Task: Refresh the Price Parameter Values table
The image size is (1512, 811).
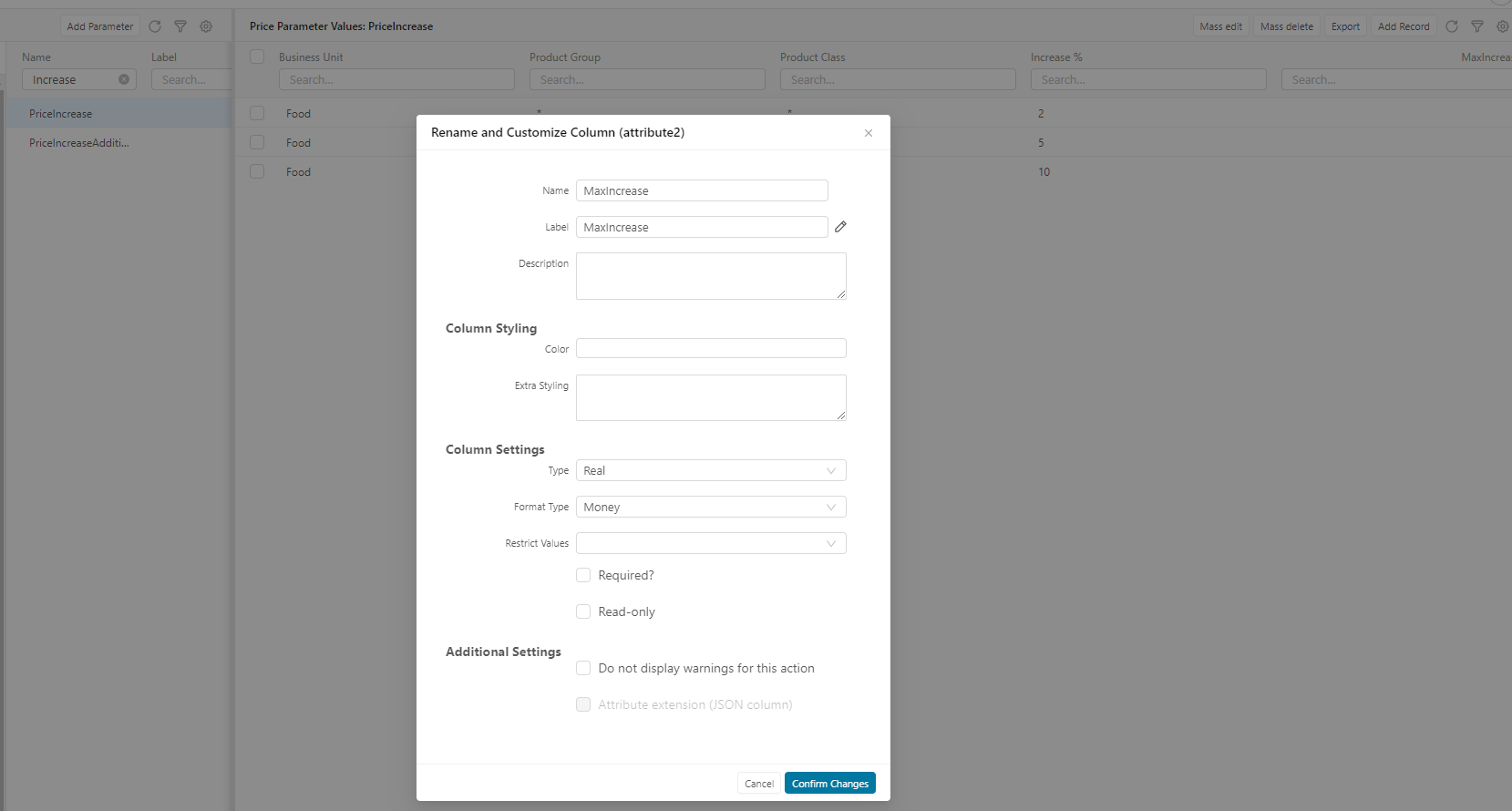Action: point(1452,26)
